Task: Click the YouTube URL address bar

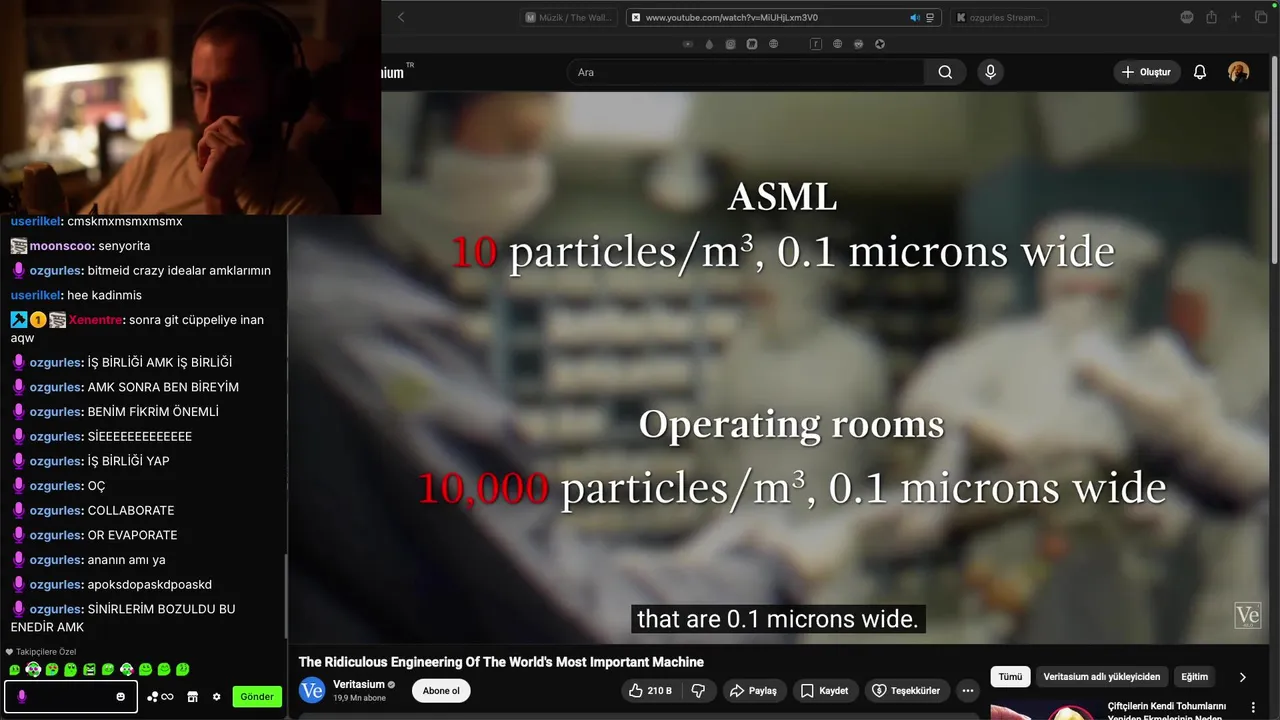Action: 783,17
